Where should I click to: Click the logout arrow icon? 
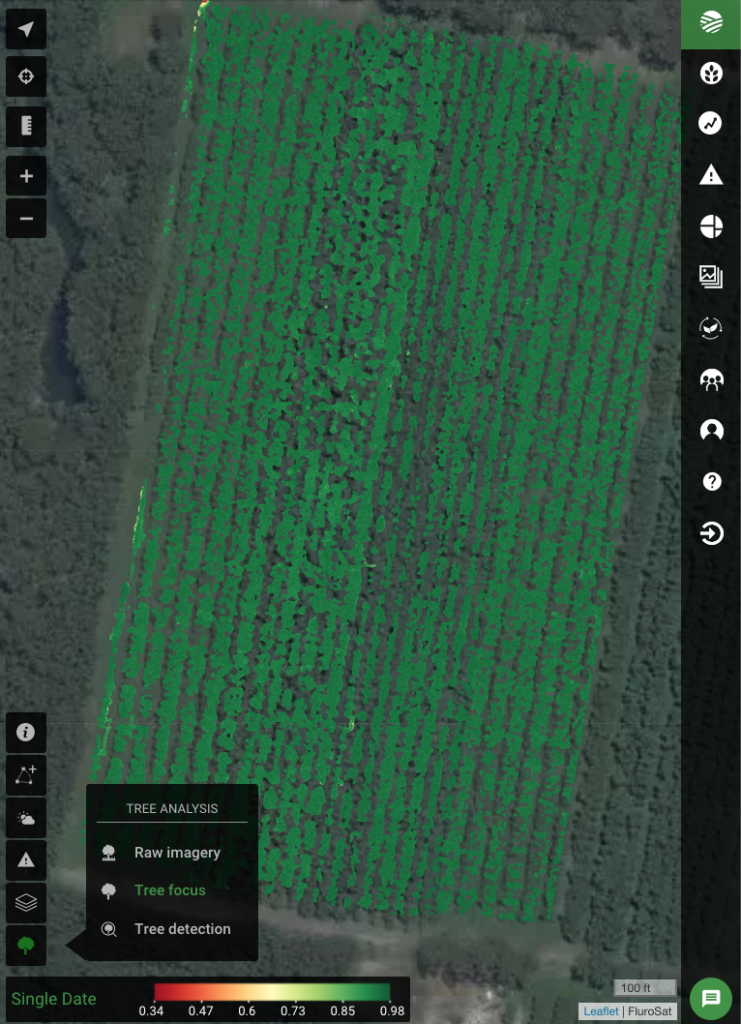click(x=711, y=533)
